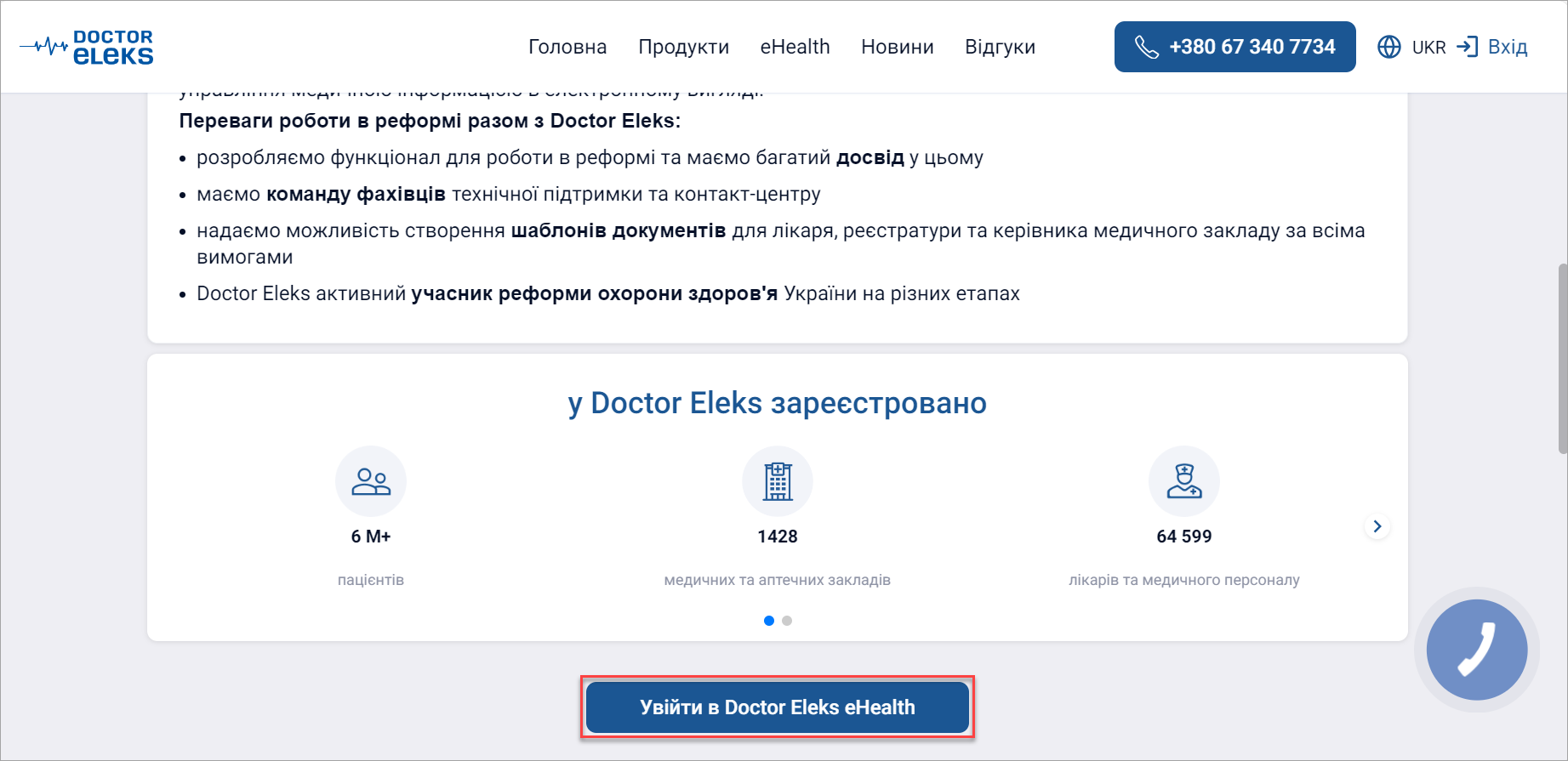Click the patients icon above 6 M+
1568x761 pixels.
371,481
